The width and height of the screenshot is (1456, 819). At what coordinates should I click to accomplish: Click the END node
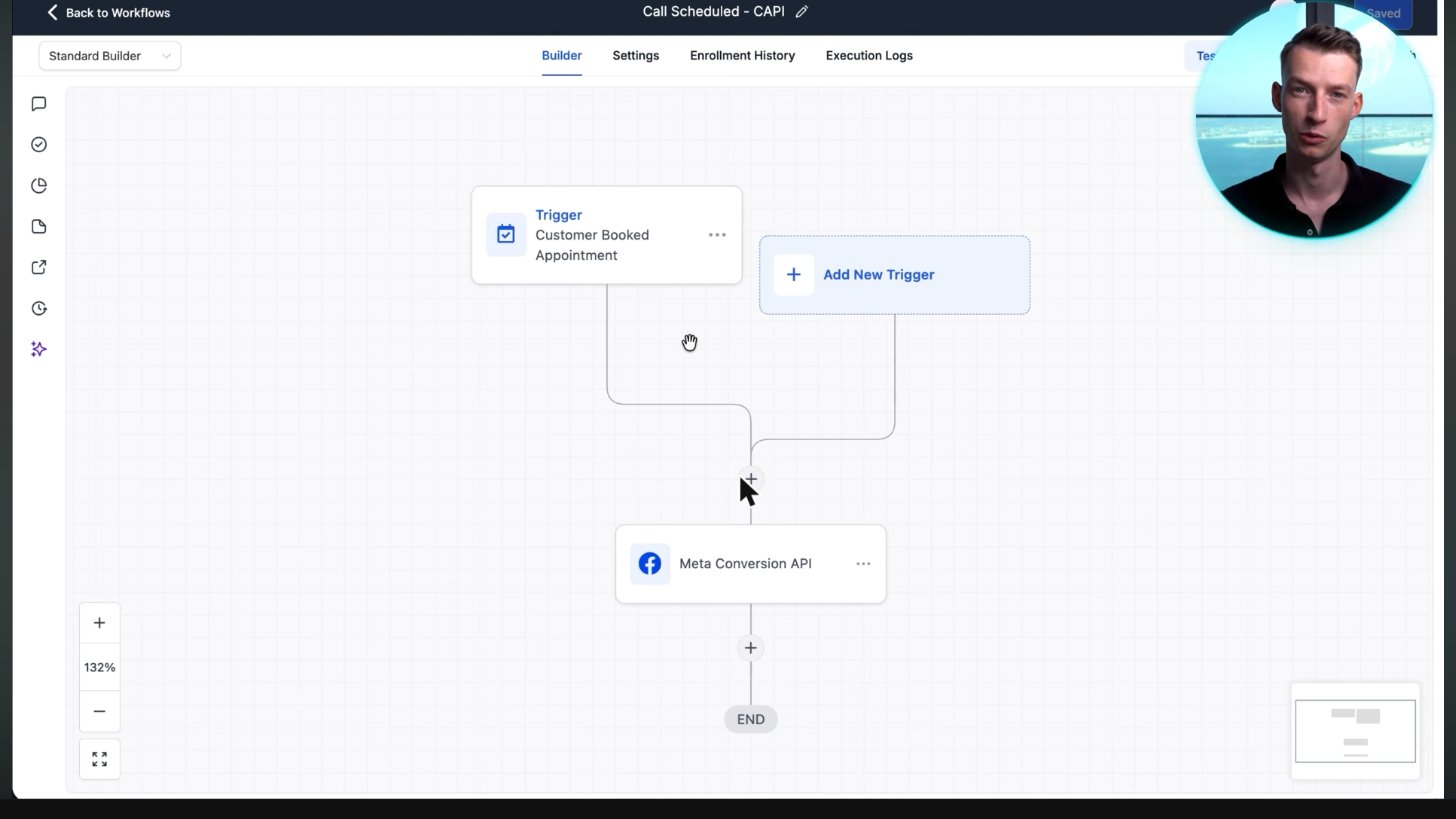click(751, 719)
